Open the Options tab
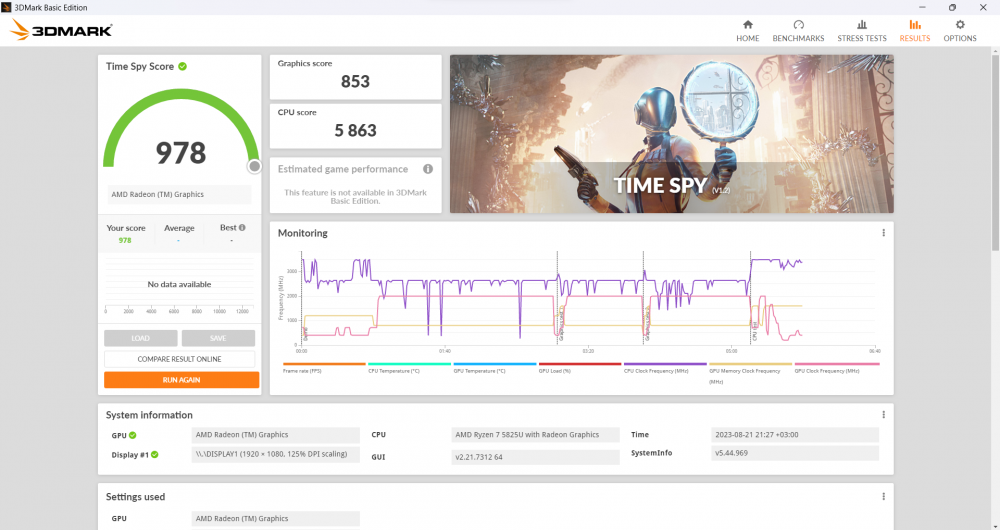 [960, 31]
